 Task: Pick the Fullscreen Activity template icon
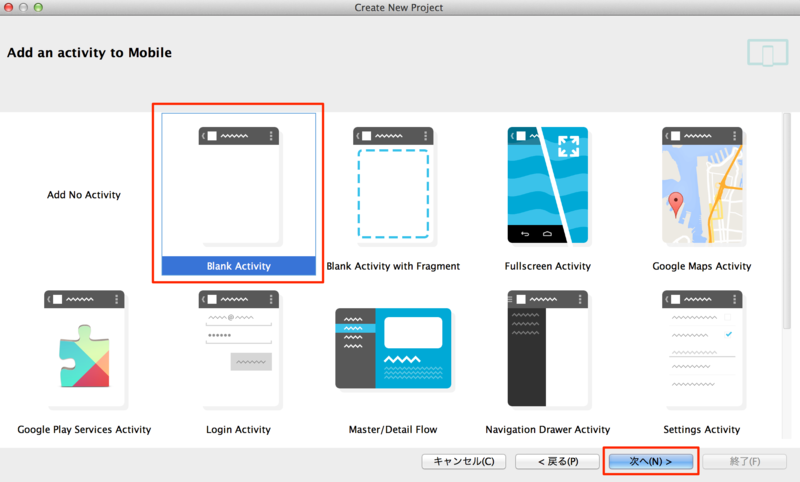tap(547, 185)
